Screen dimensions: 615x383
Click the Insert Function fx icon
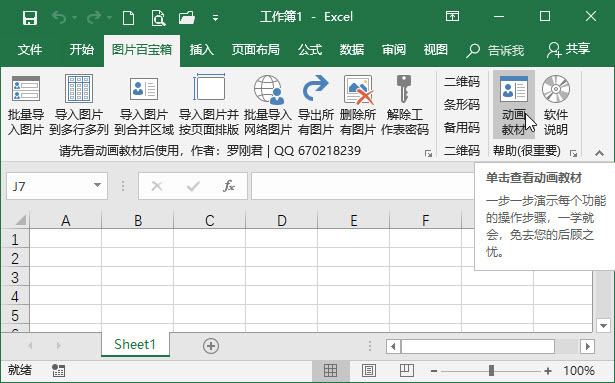pos(229,186)
